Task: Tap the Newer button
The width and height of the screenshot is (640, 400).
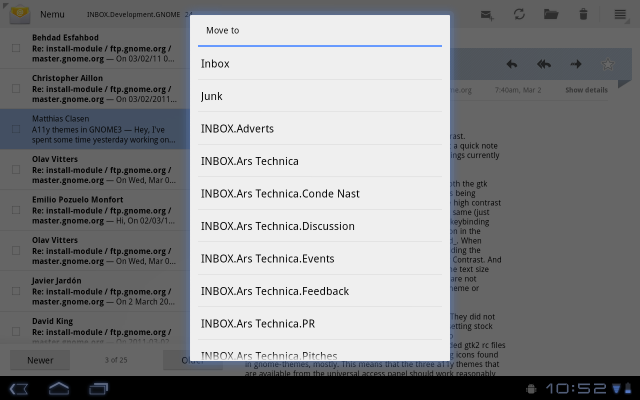Action: [40, 360]
